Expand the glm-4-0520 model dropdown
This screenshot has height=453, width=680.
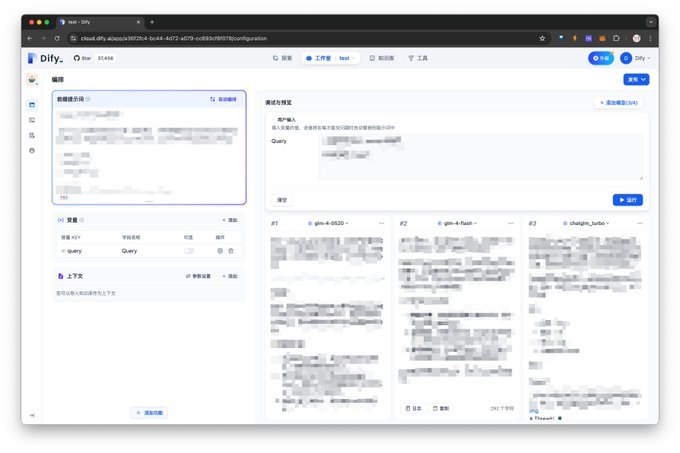coord(328,223)
